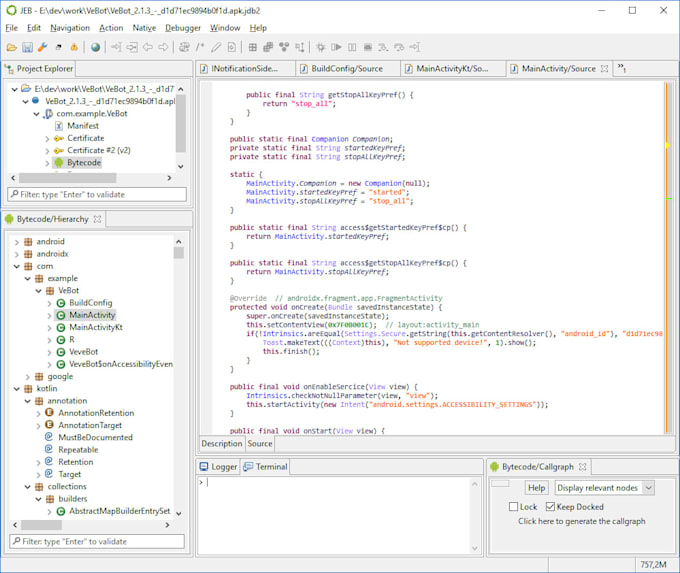This screenshot has width=680, height=573.
Task: Click the debugger run/resume icon
Action: (x=336, y=47)
